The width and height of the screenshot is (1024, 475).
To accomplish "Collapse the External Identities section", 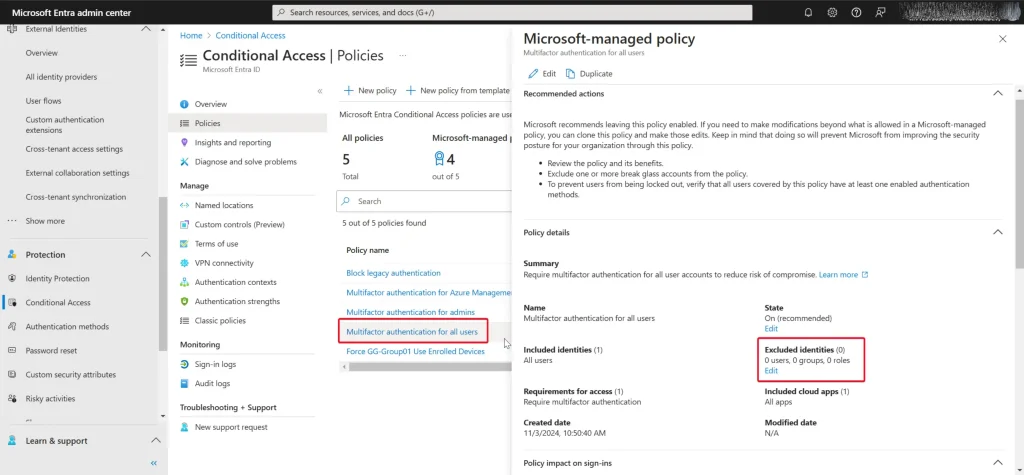I will tap(146, 29).
